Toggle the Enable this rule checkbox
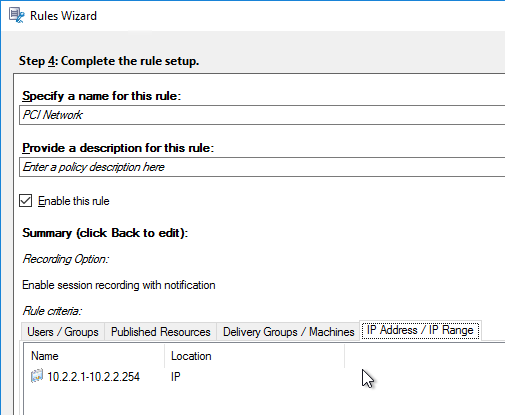This screenshot has height=415, width=505. pyautogui.click(x=26, y=201)
